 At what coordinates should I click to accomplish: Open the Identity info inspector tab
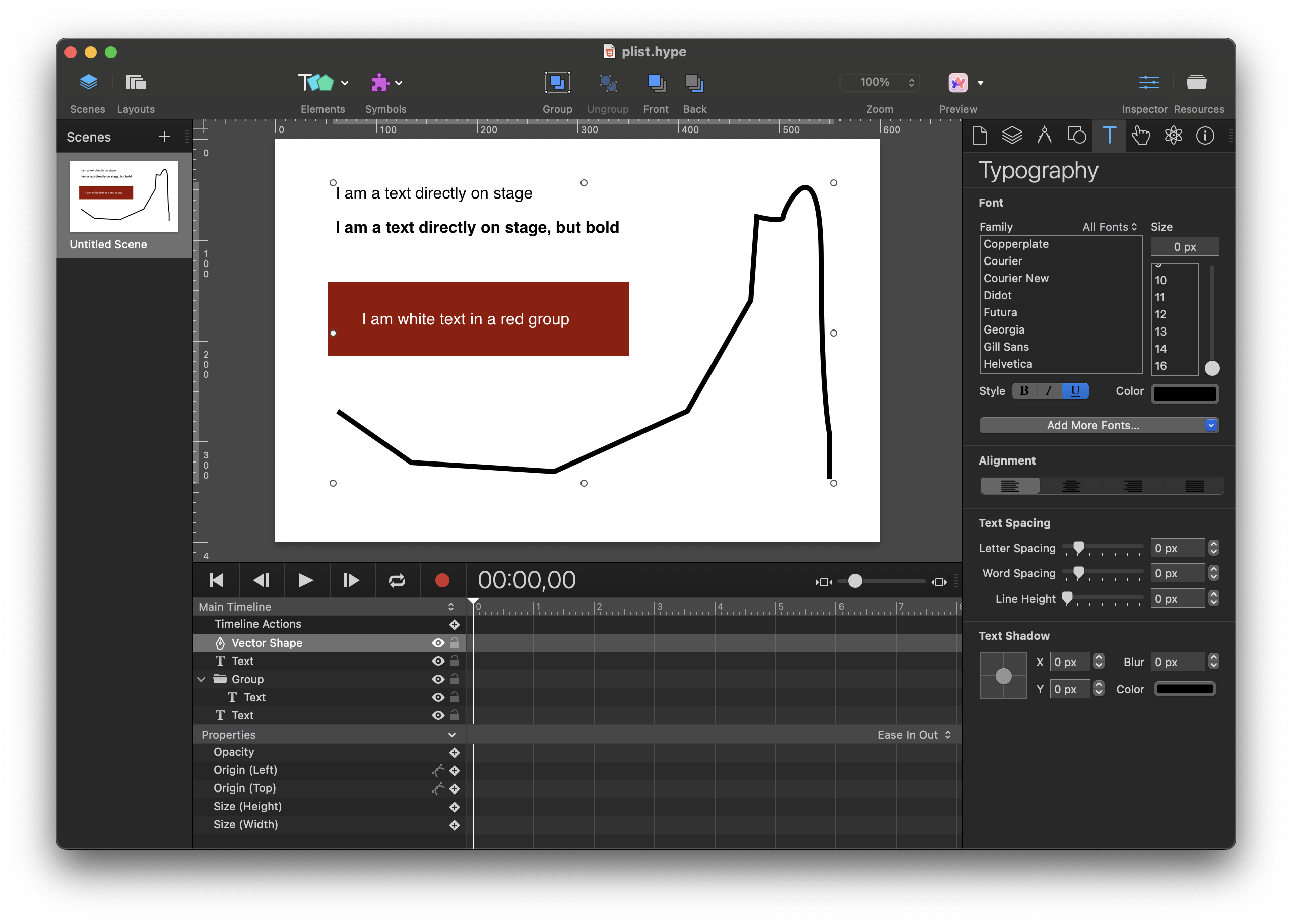click(1205, 136)
